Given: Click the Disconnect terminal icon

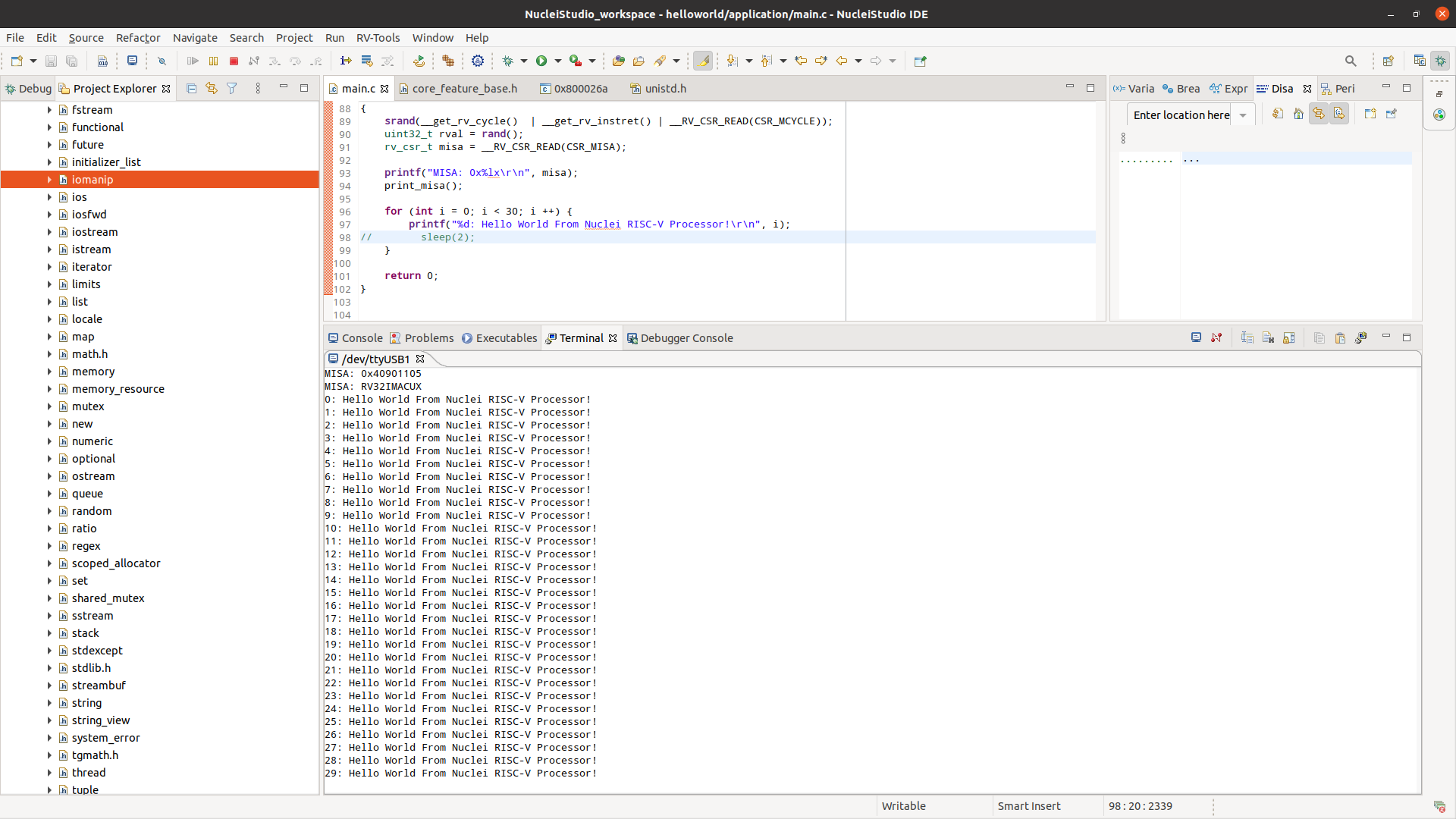Looking at the screenshot, I should (1216, 337).
